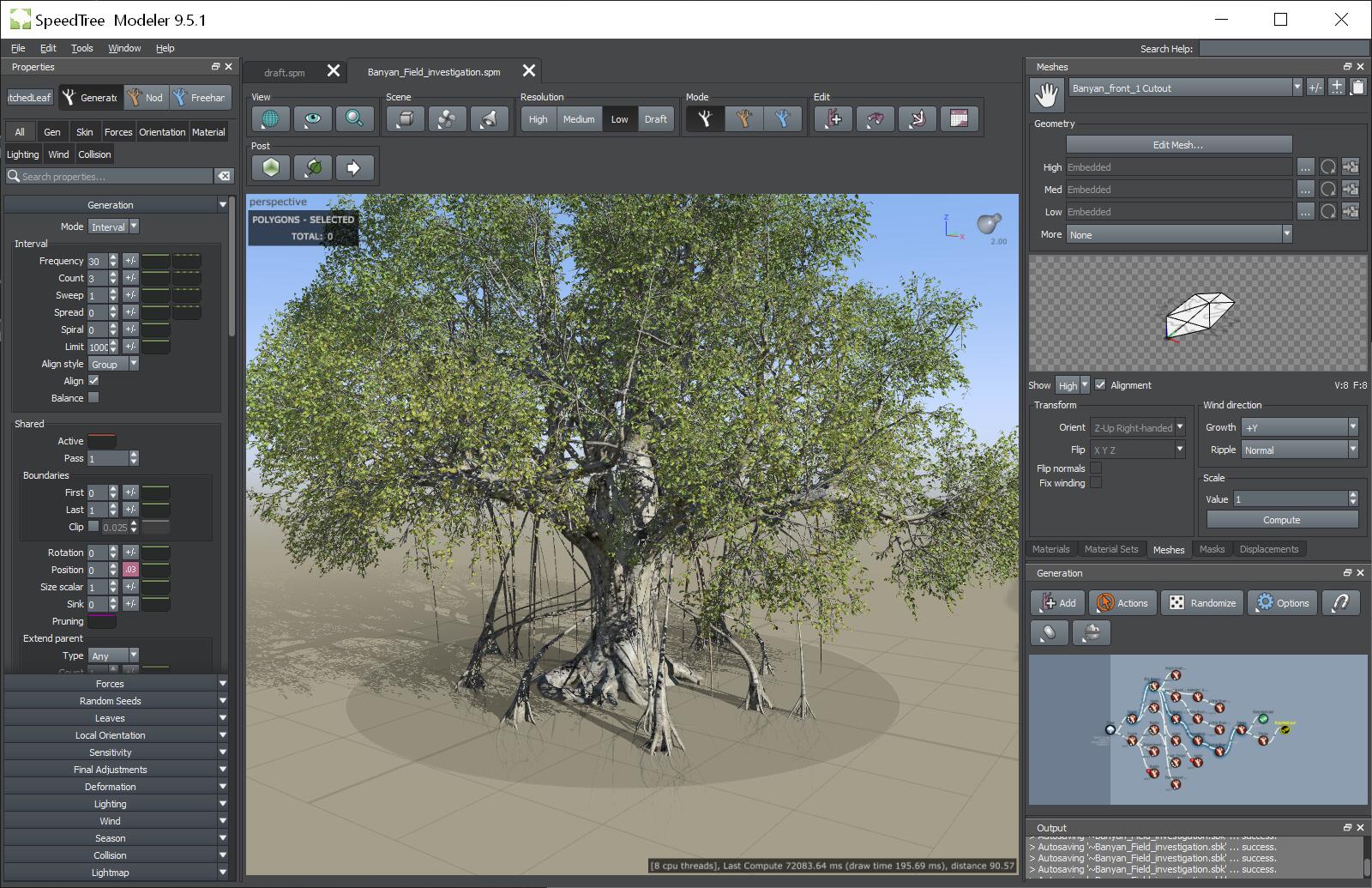
Task: Open the File menu
Action: pos(18,48)
